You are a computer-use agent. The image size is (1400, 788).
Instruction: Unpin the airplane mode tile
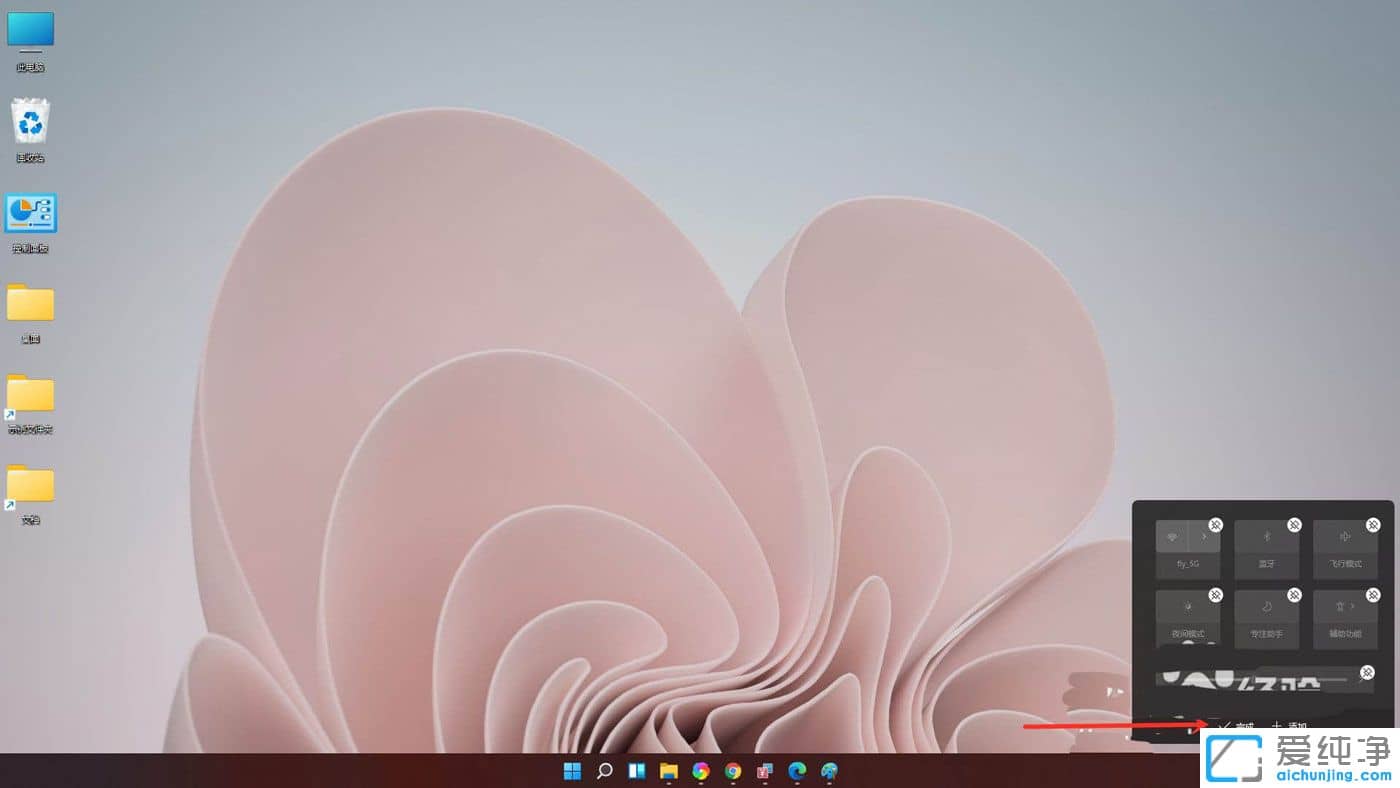pos(1372,522)
